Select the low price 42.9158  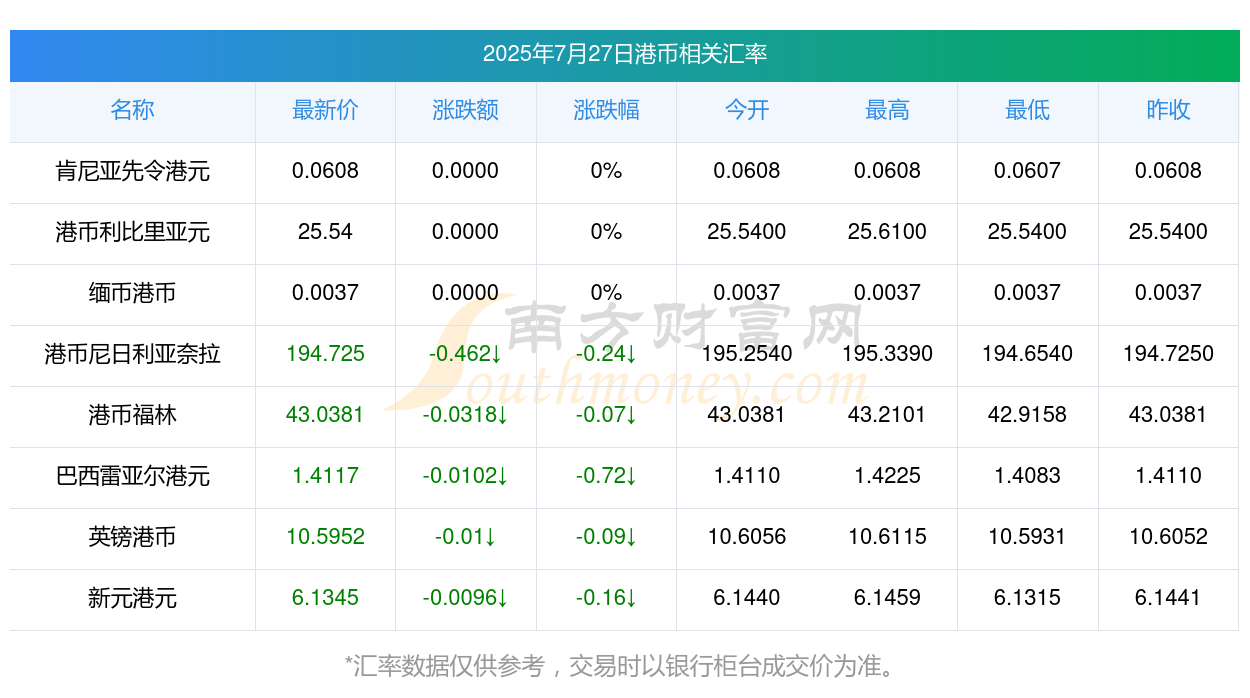[1027, 415]
